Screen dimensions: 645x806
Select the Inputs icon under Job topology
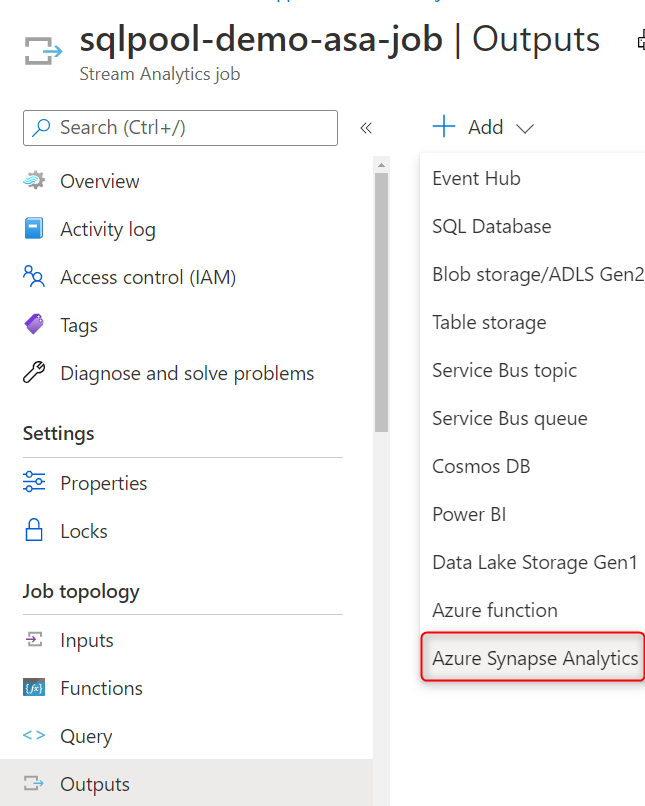pyautogui.click(x=34, y=640)
